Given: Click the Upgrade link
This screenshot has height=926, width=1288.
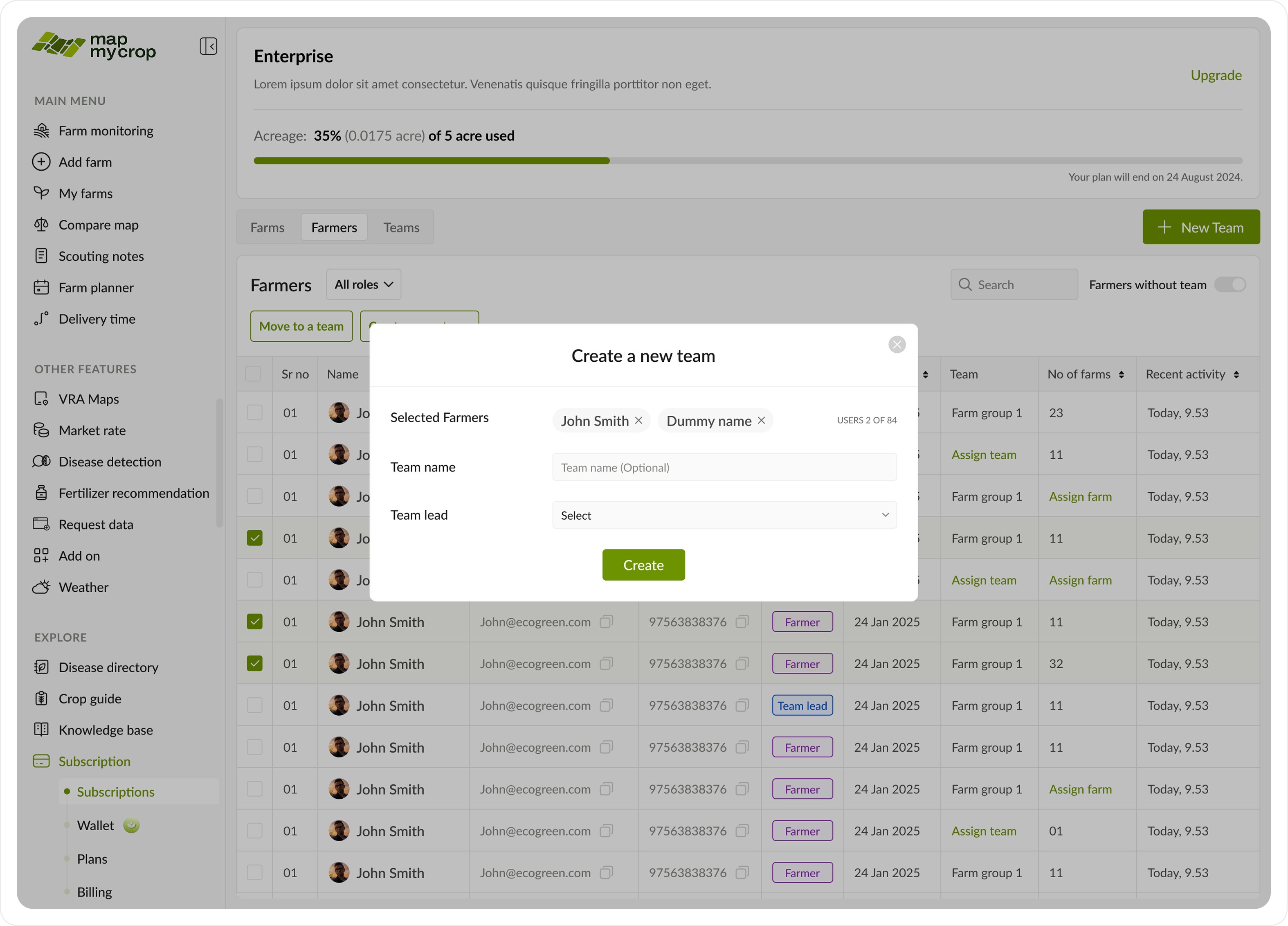Looking at the screenshot, I should [1215, 76].
